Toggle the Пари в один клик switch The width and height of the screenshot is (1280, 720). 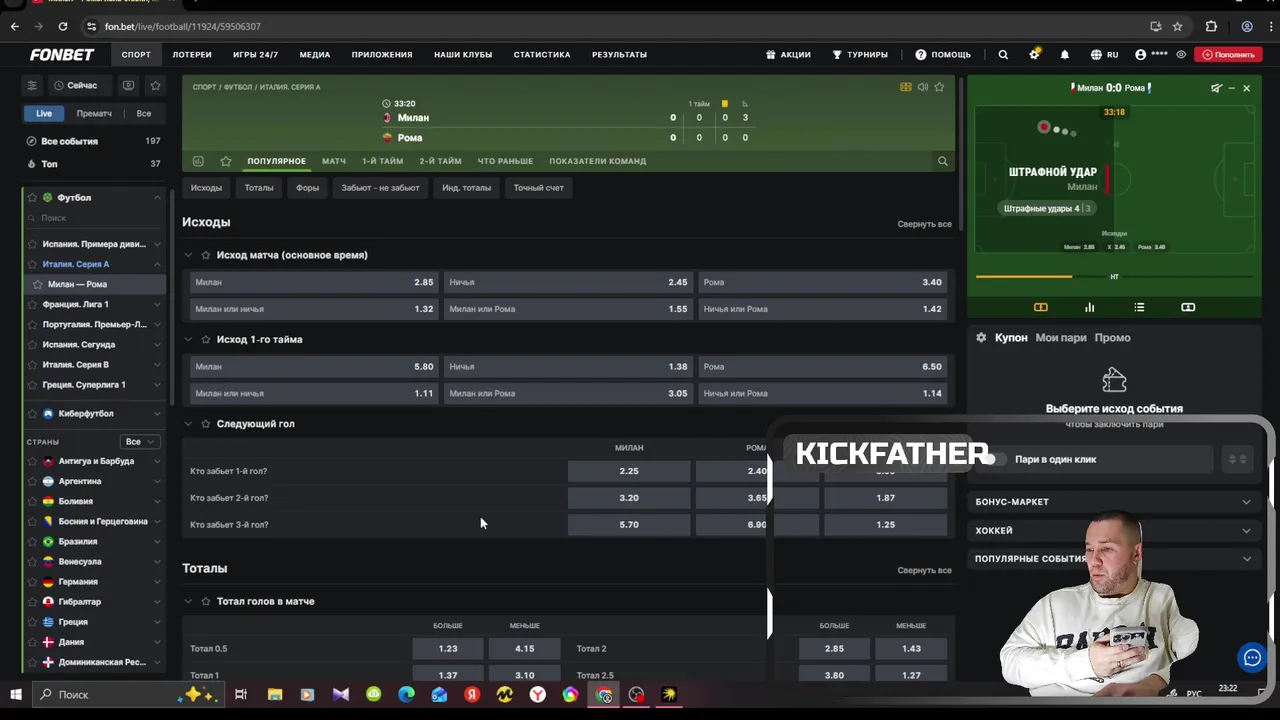(x=994, y=459)
